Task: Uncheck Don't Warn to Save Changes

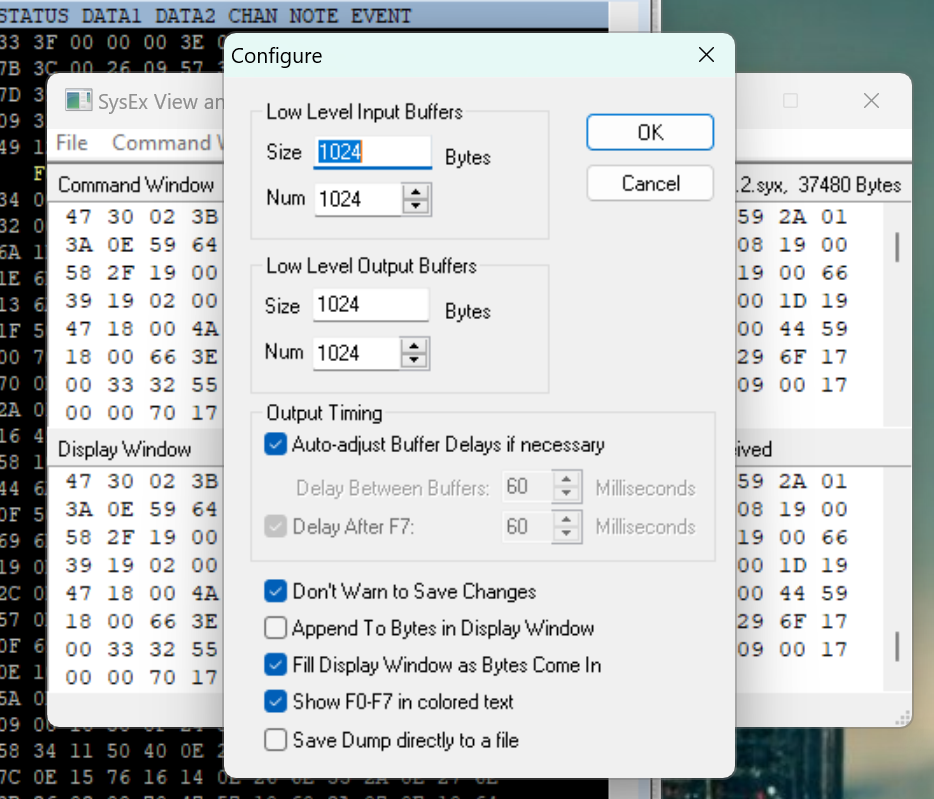Action: coord(276,592)
